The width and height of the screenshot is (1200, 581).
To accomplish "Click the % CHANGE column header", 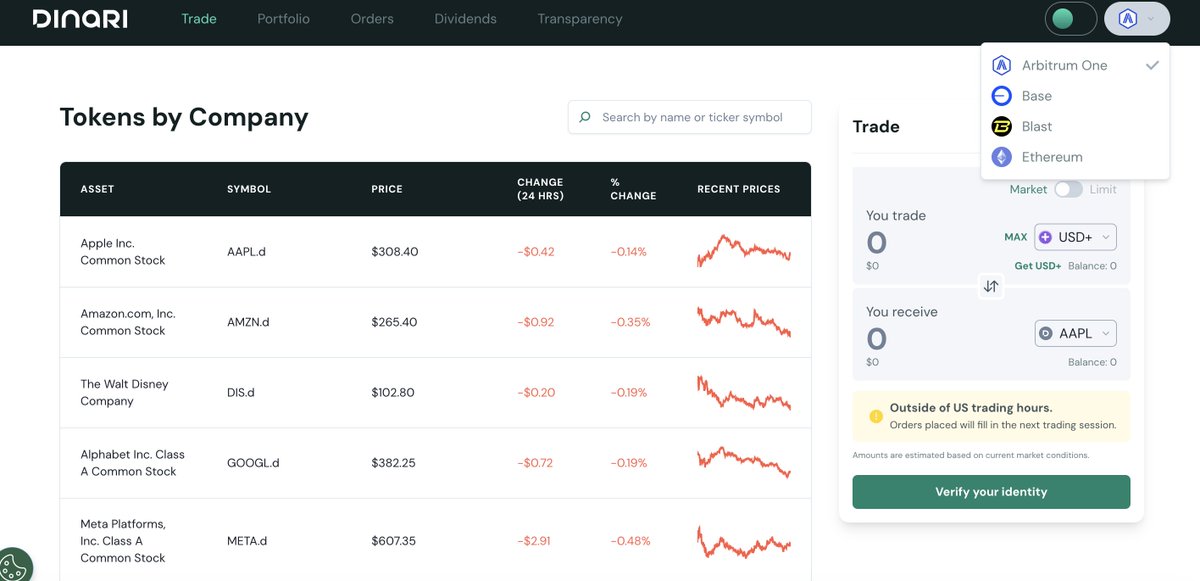I will pos(633,189).
